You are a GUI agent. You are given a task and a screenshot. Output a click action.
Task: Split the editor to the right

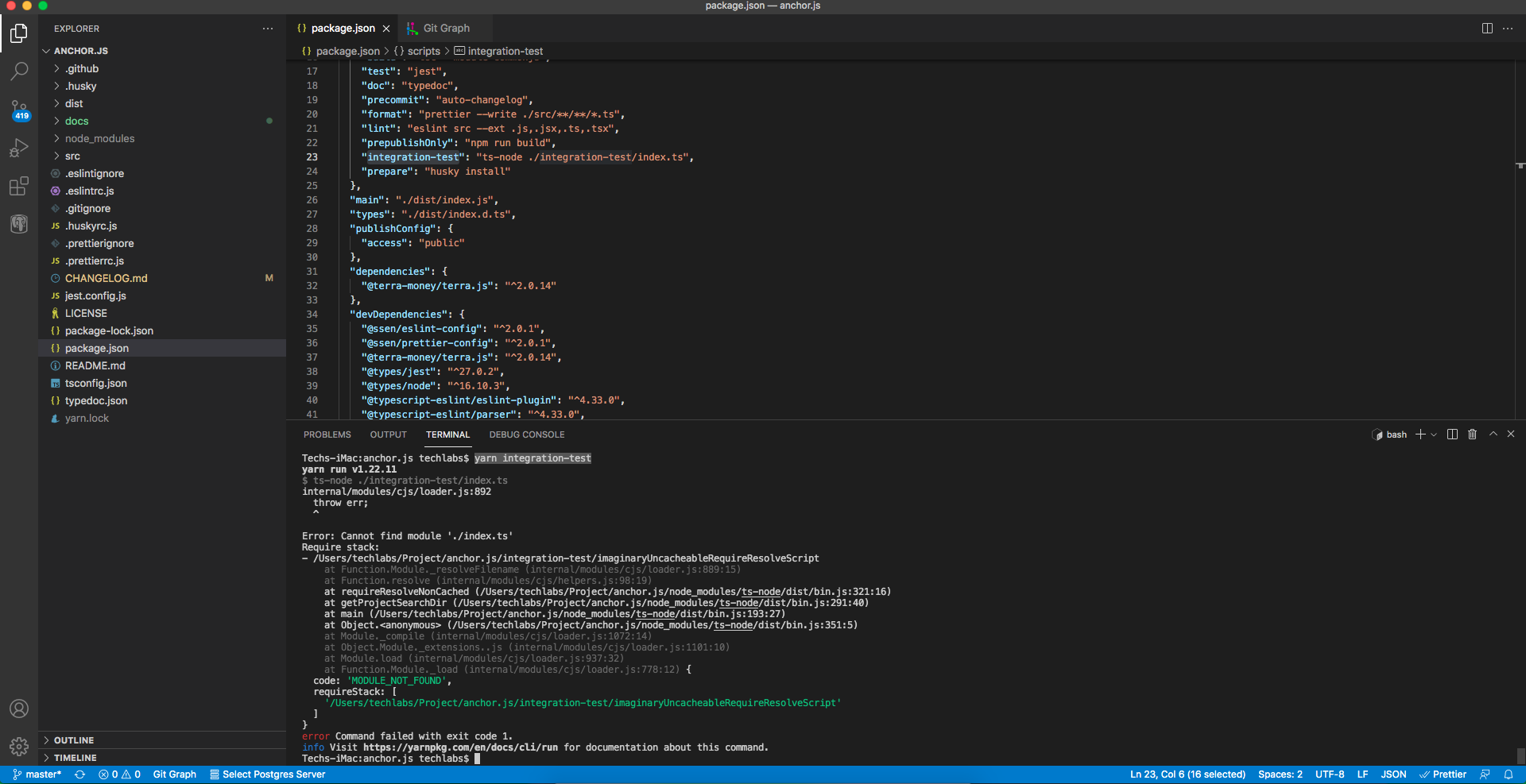pos(1487,29)
